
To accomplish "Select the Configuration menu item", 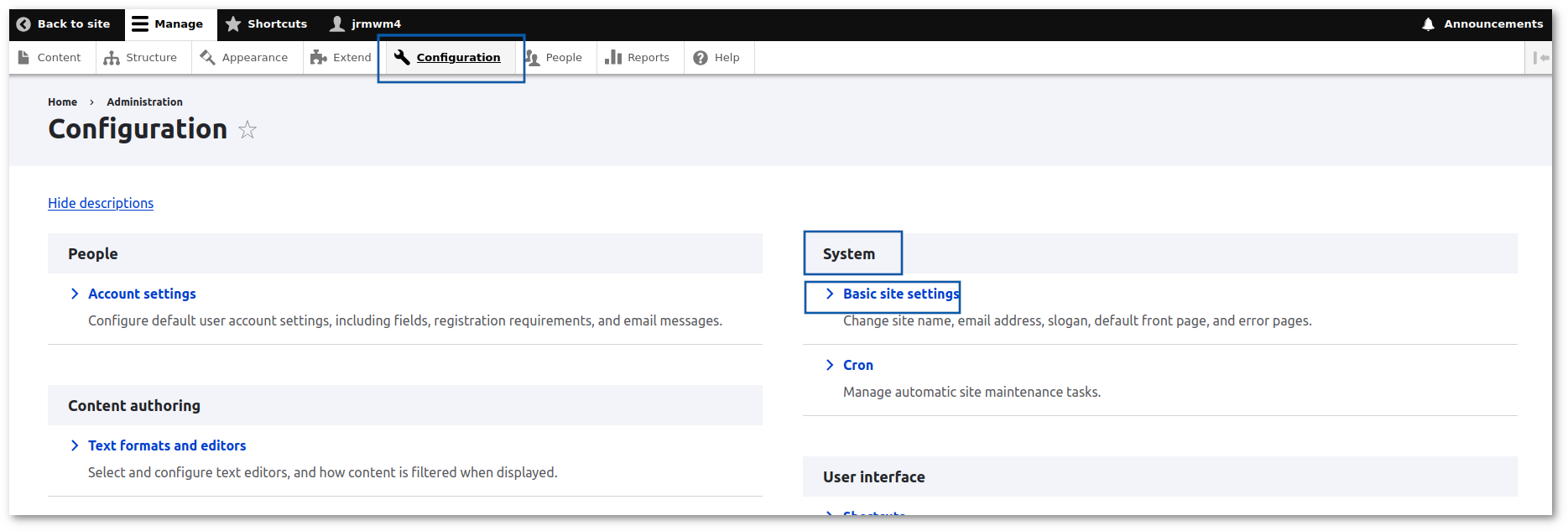I will click(451, 58).
